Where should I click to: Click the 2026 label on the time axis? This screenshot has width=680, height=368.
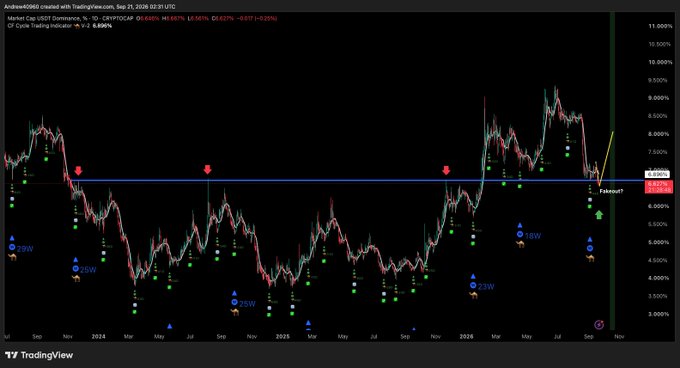(x=466, y=336)
